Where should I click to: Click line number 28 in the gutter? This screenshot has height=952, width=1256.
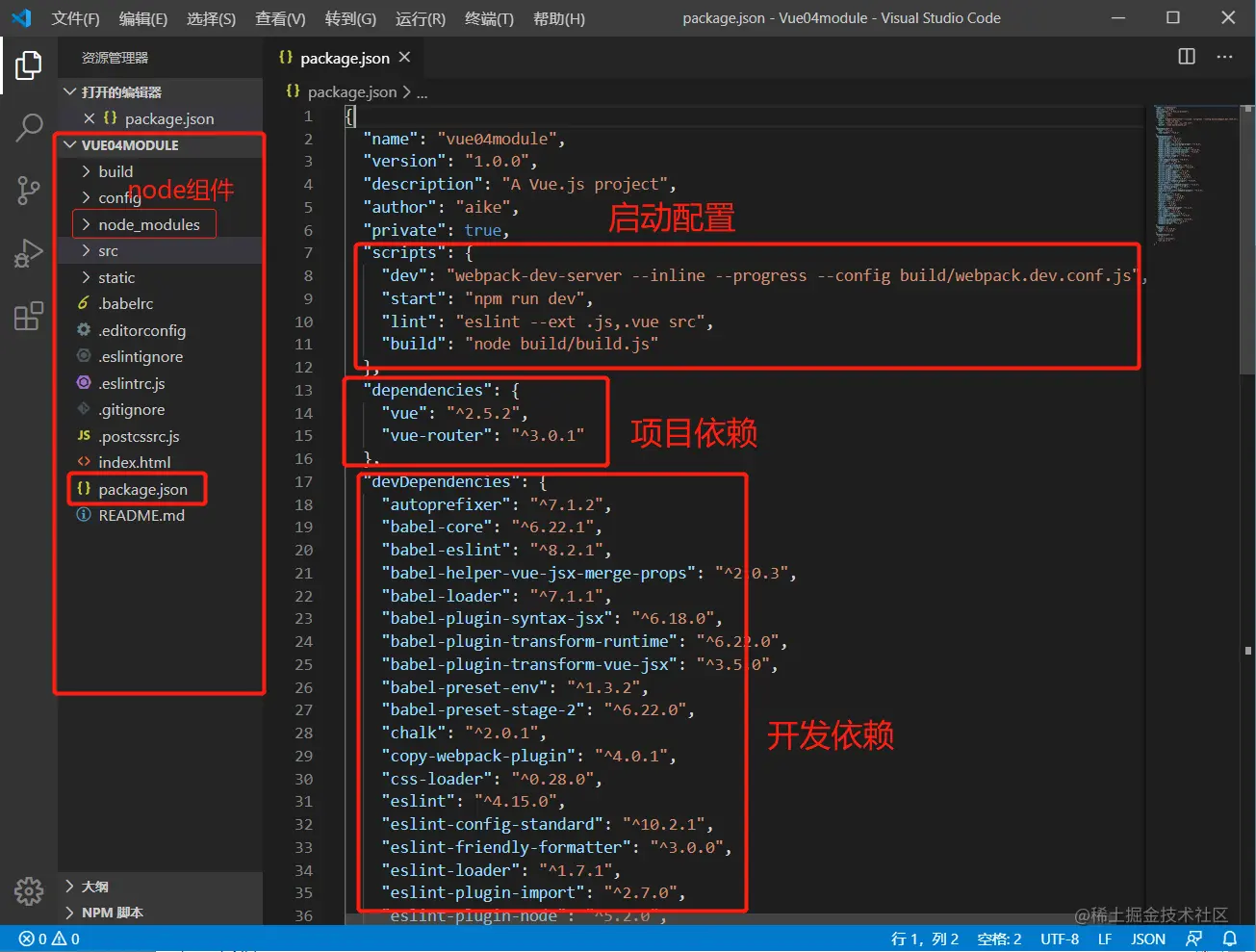303,733
